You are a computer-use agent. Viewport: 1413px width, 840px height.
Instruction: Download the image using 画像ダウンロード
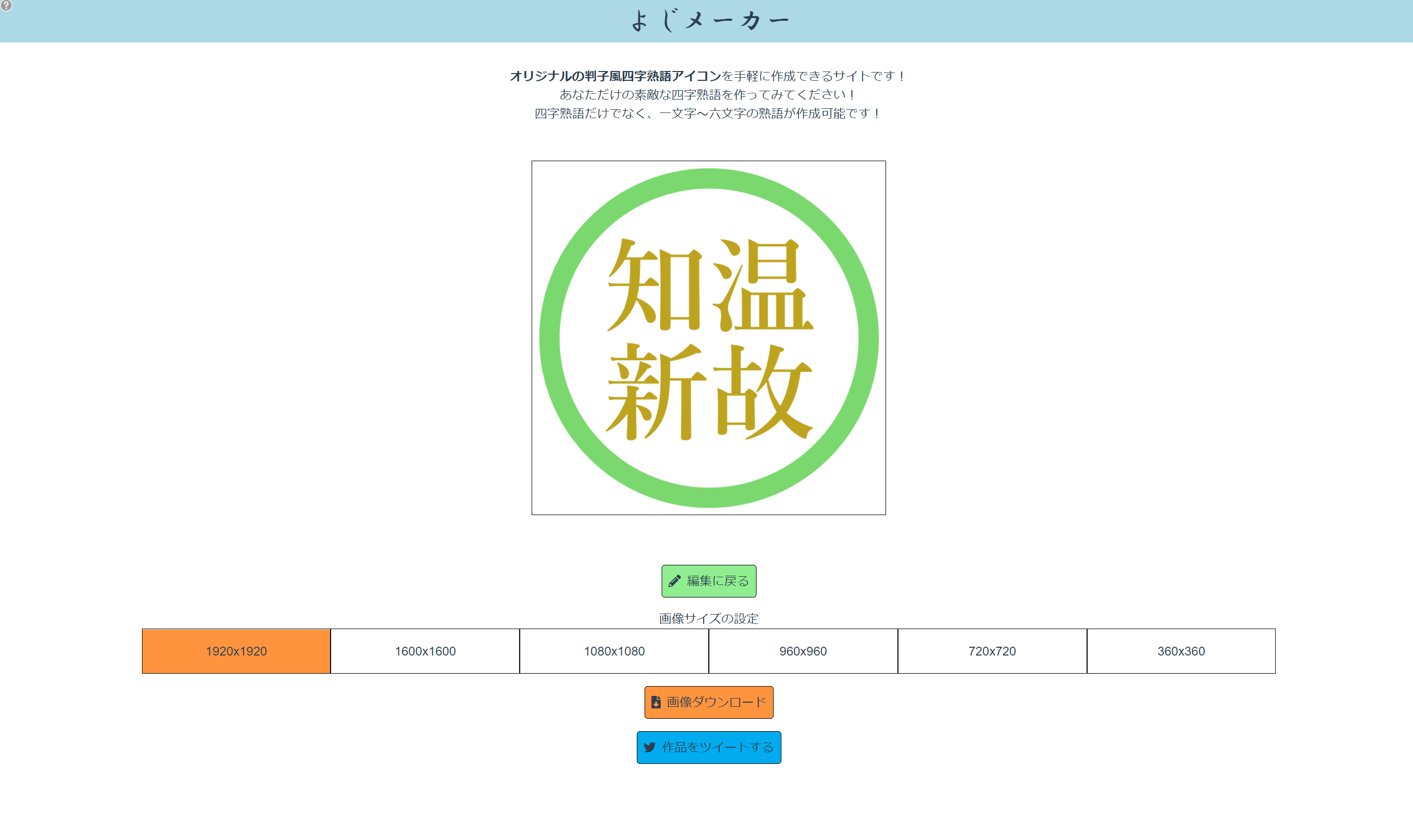tap(708, 702)
